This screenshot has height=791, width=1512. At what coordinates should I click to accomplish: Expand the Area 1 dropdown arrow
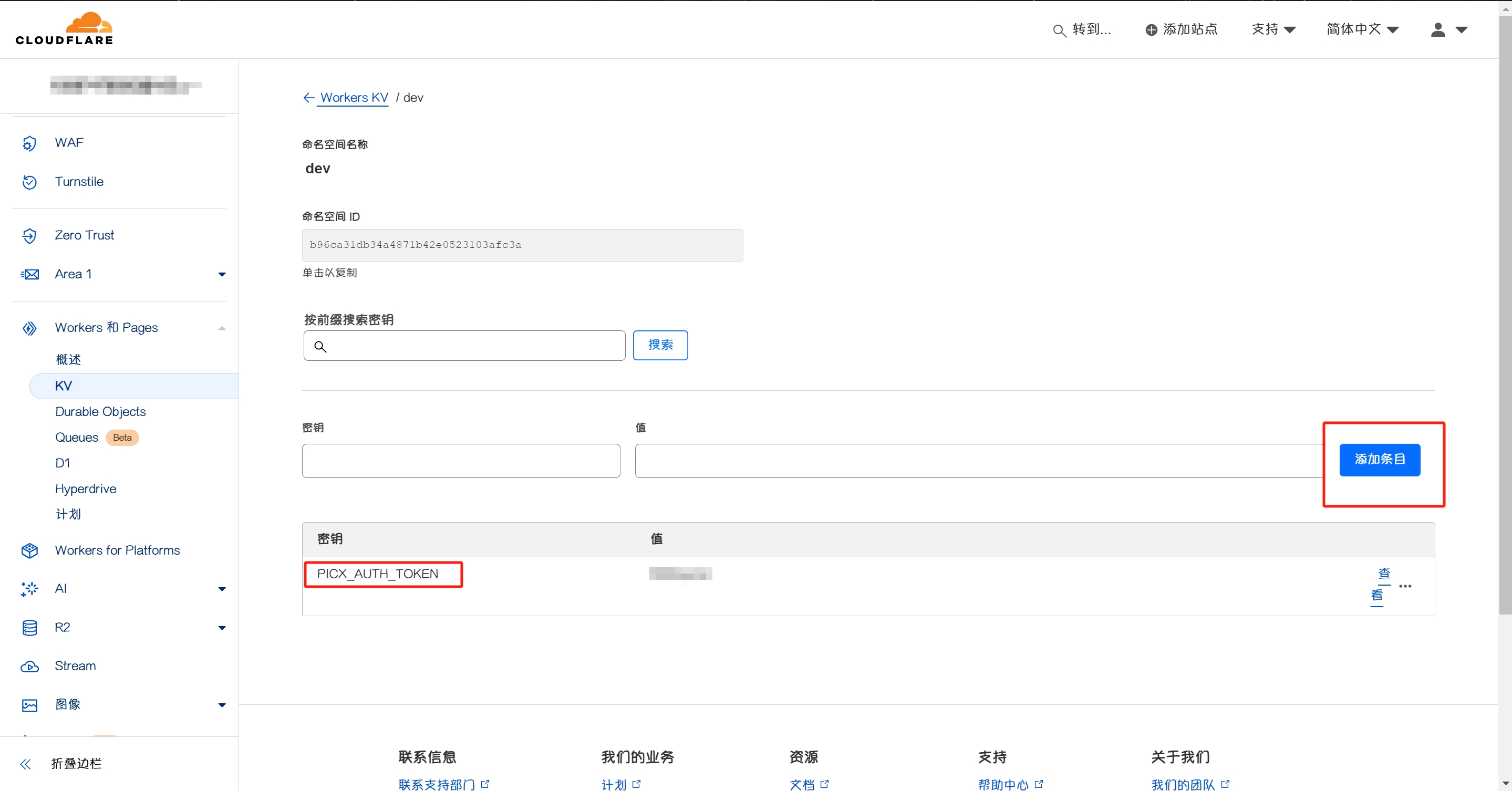click(x=222, y=274)
